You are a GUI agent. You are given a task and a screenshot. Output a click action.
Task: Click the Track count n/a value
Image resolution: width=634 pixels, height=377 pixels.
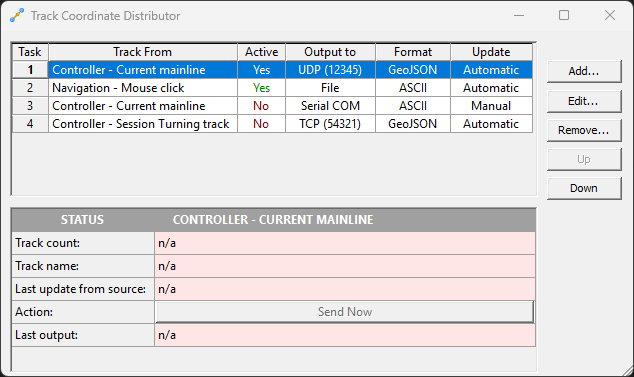click(345, 243)
